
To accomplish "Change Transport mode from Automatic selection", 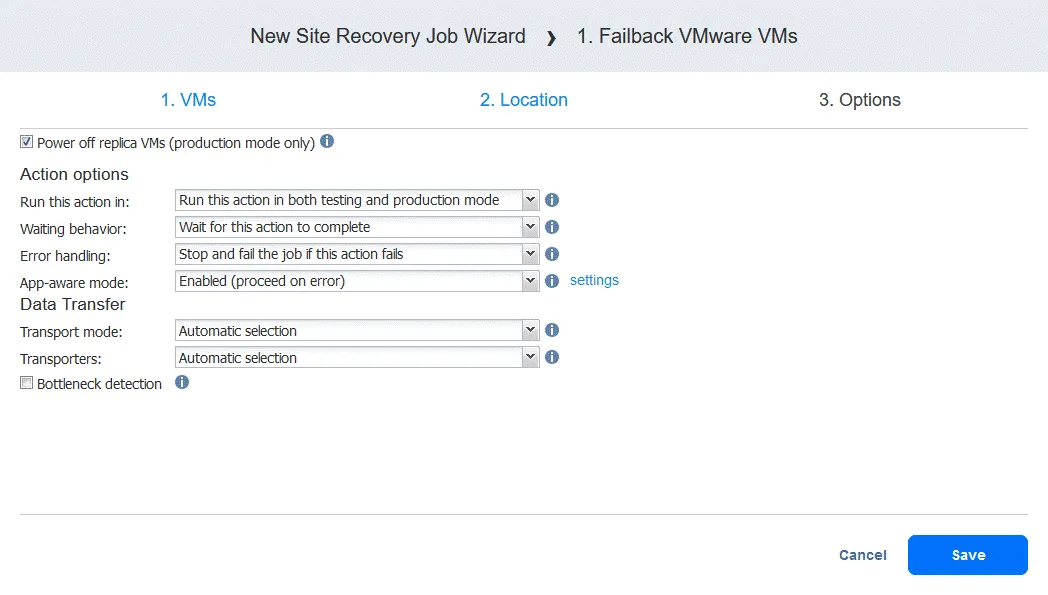I will point(530,330).
